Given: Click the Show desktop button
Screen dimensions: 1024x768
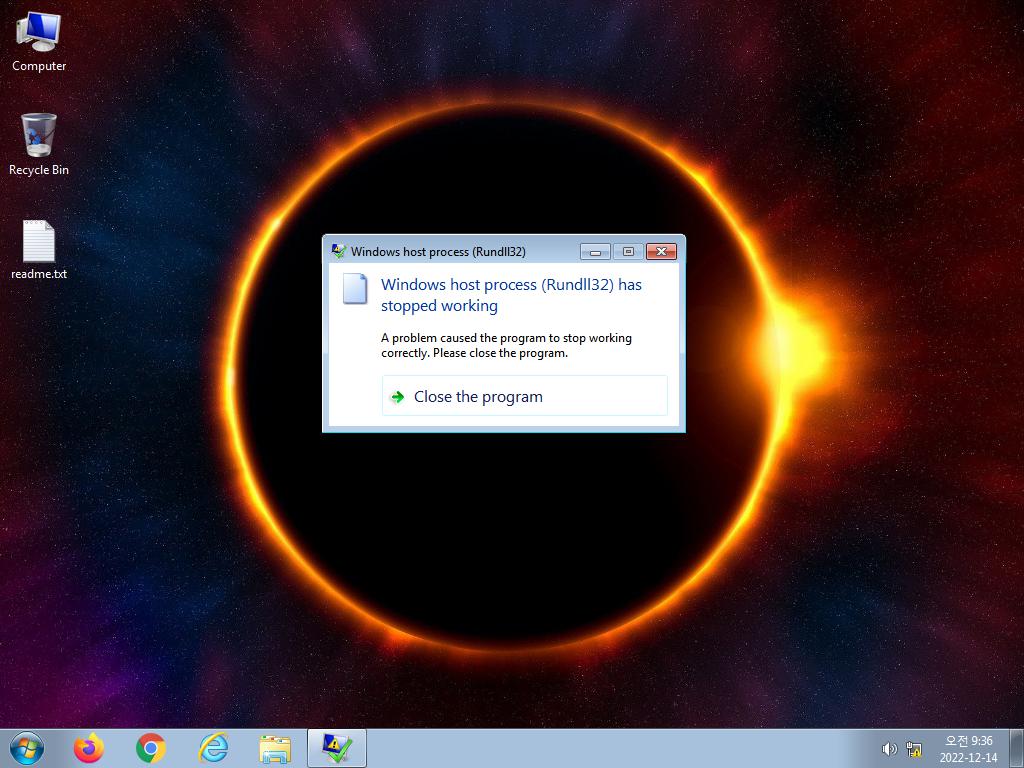Looking at the screenshot, I should click(x=1017, y=748).
